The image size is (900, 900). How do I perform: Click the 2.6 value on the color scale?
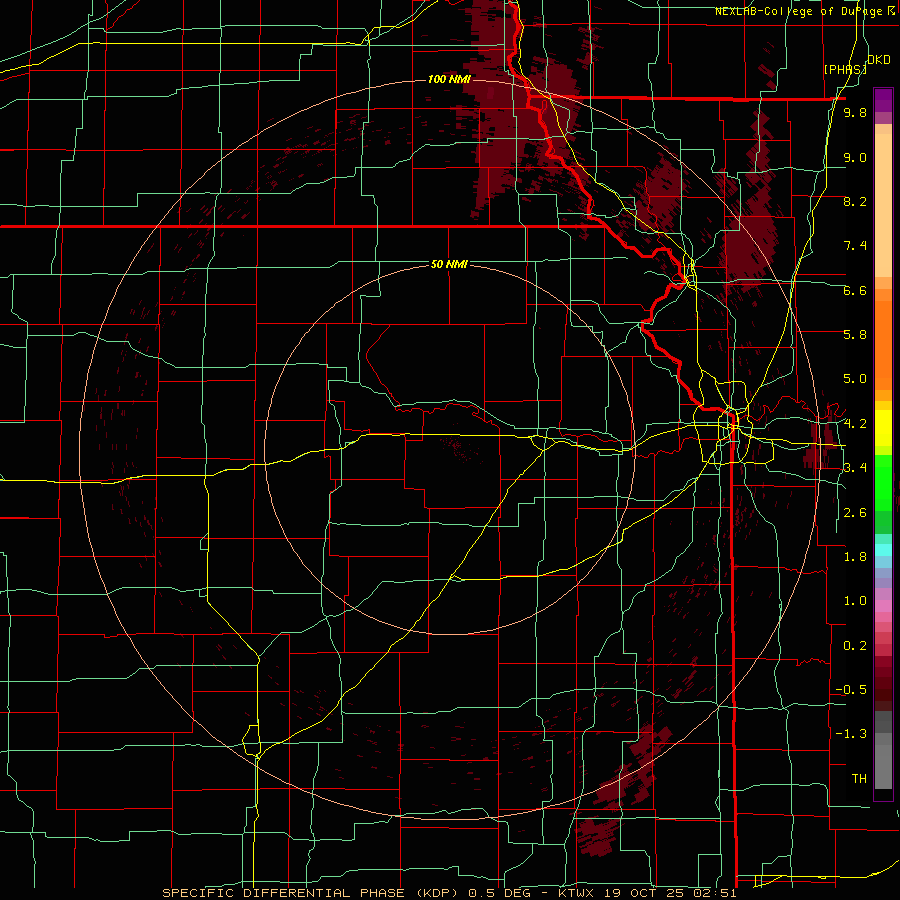point(855,513)
